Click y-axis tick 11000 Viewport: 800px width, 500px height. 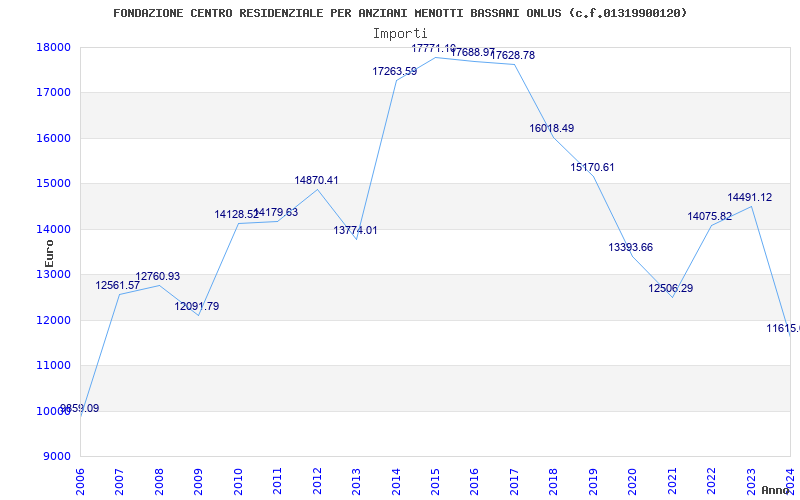coord(53,365)
